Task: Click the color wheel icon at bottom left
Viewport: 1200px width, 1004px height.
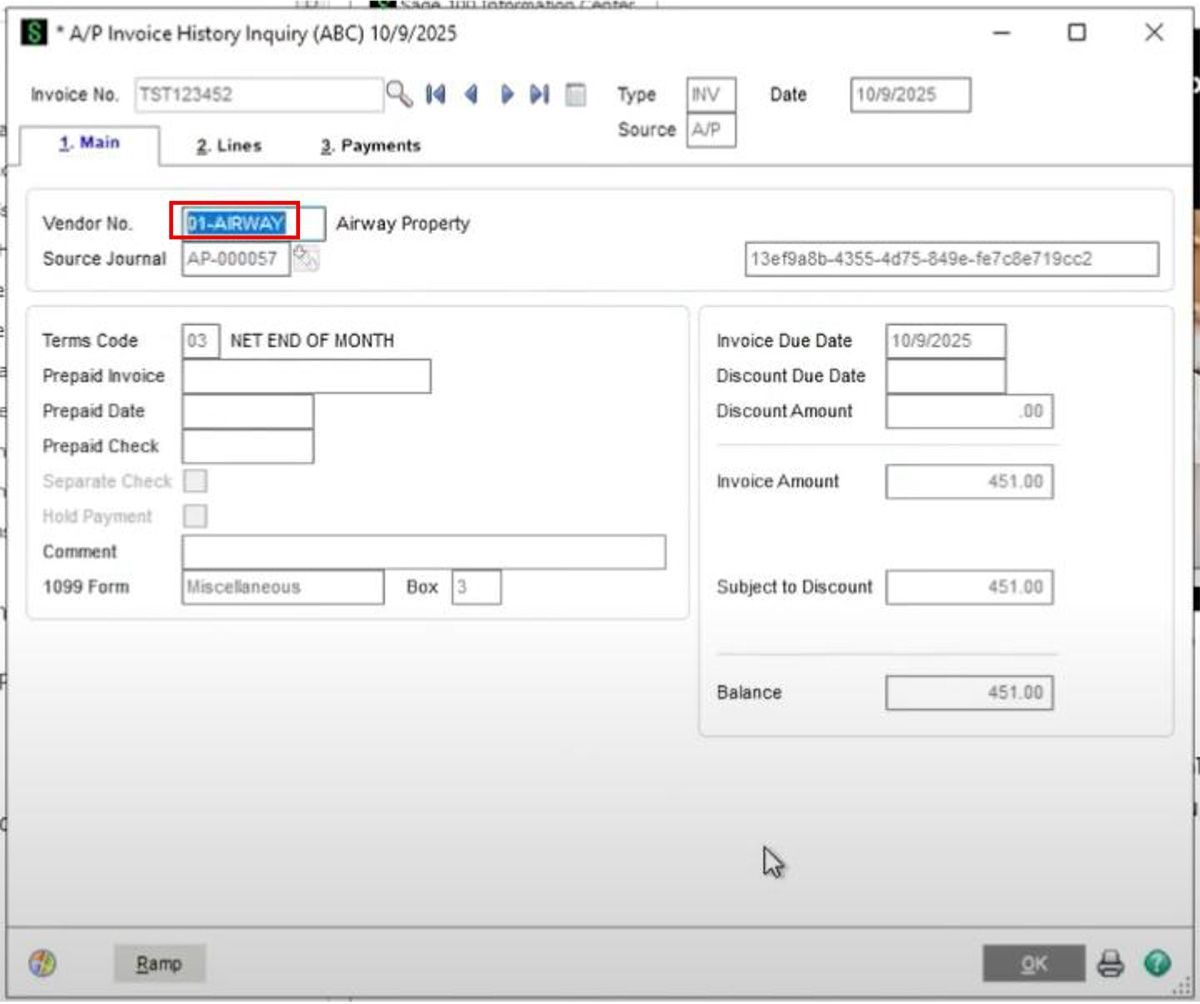Action: click(x=40, y=963)
